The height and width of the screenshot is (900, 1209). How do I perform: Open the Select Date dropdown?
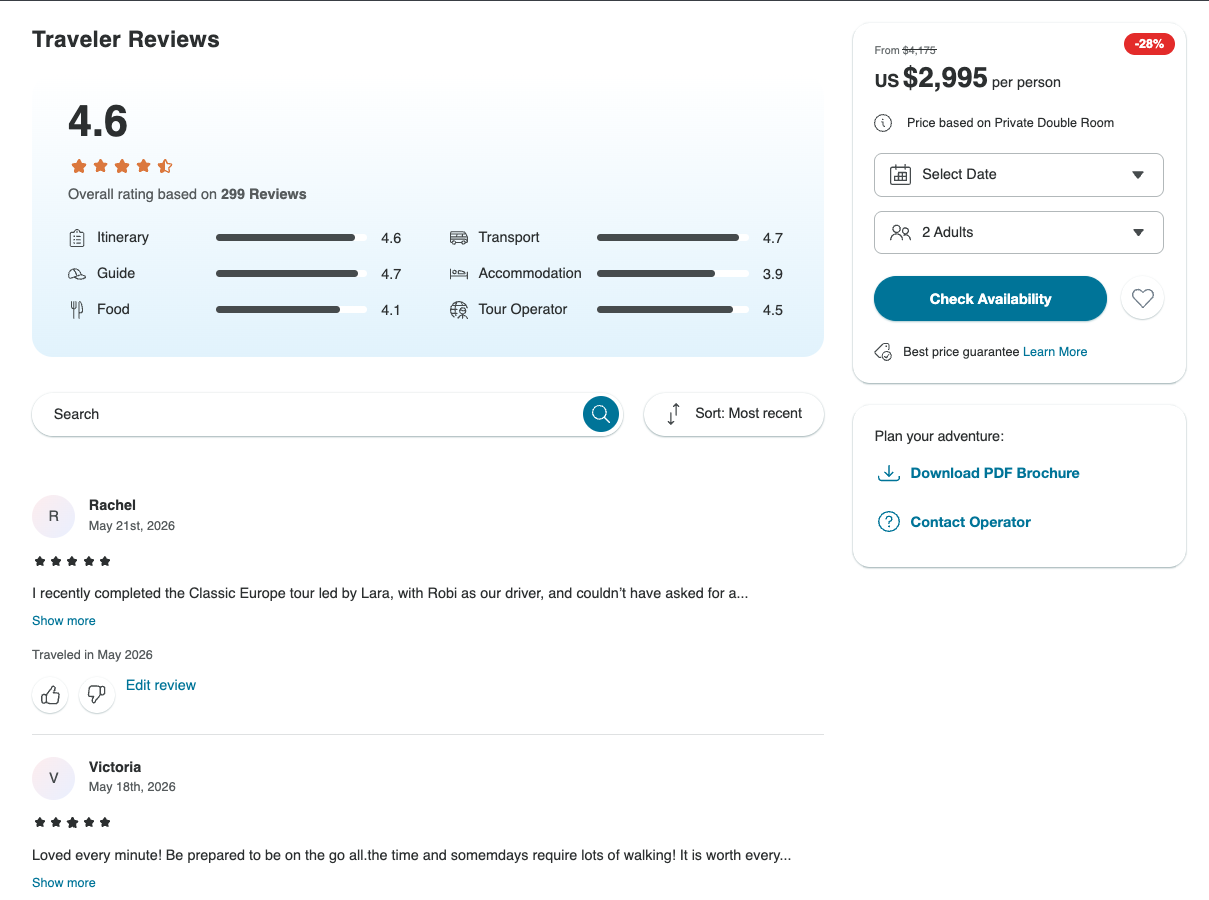click(x=1019, y=175)
